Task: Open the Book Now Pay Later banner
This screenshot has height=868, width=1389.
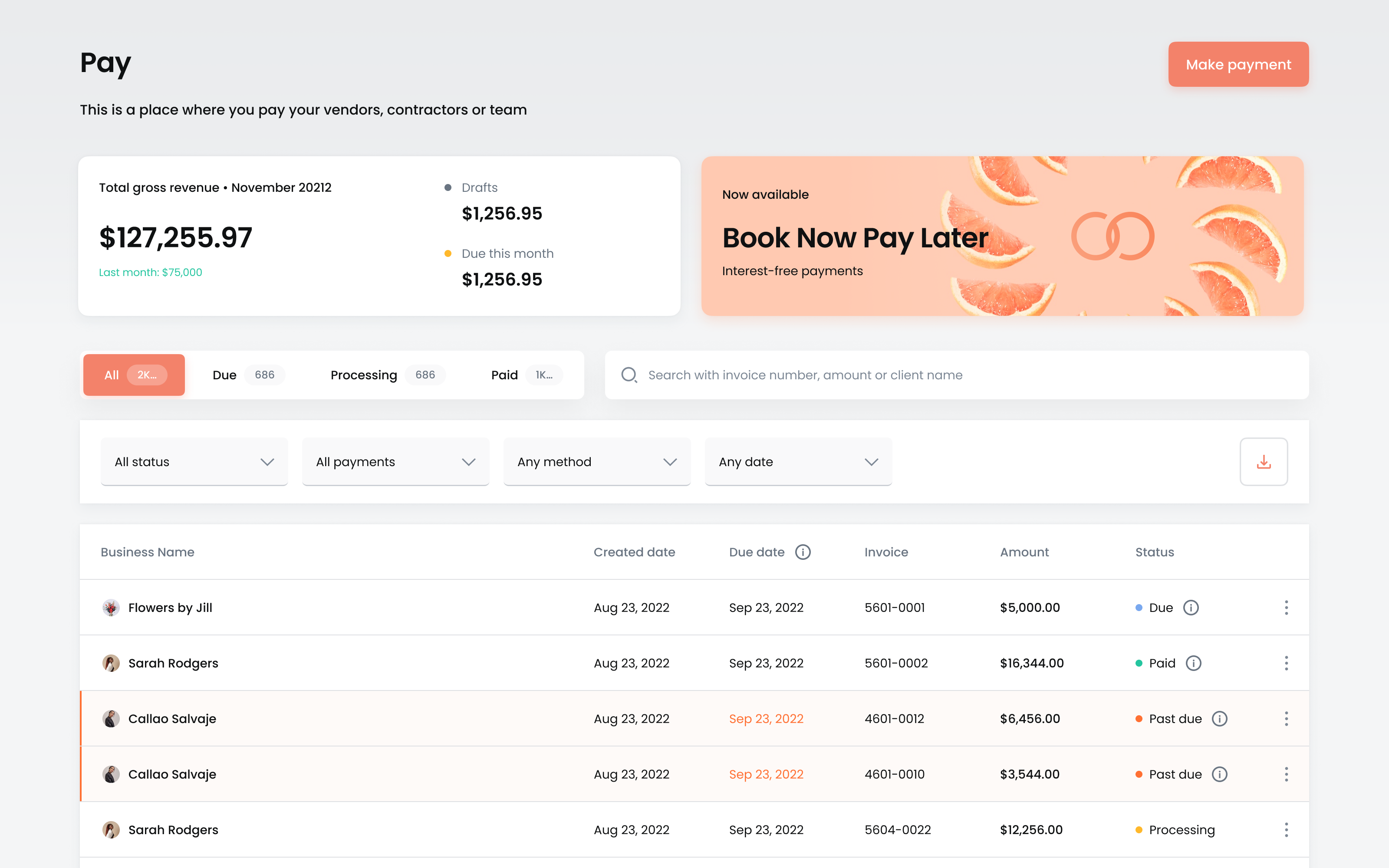Action: tap(1002, 236)
